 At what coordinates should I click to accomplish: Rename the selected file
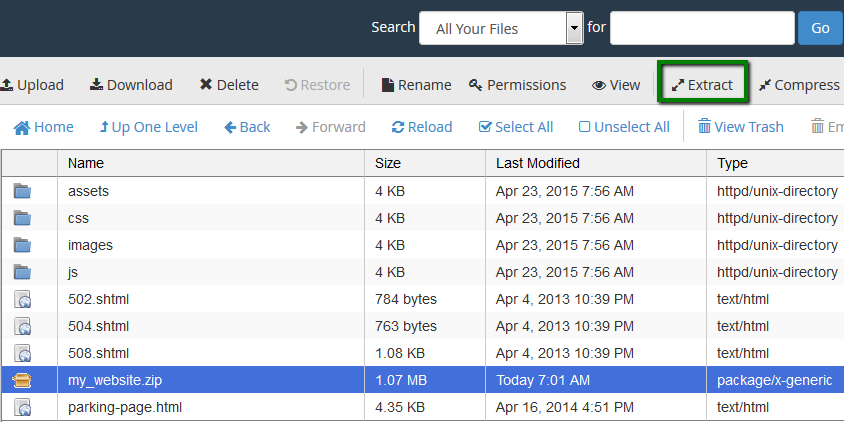[416, 85]
